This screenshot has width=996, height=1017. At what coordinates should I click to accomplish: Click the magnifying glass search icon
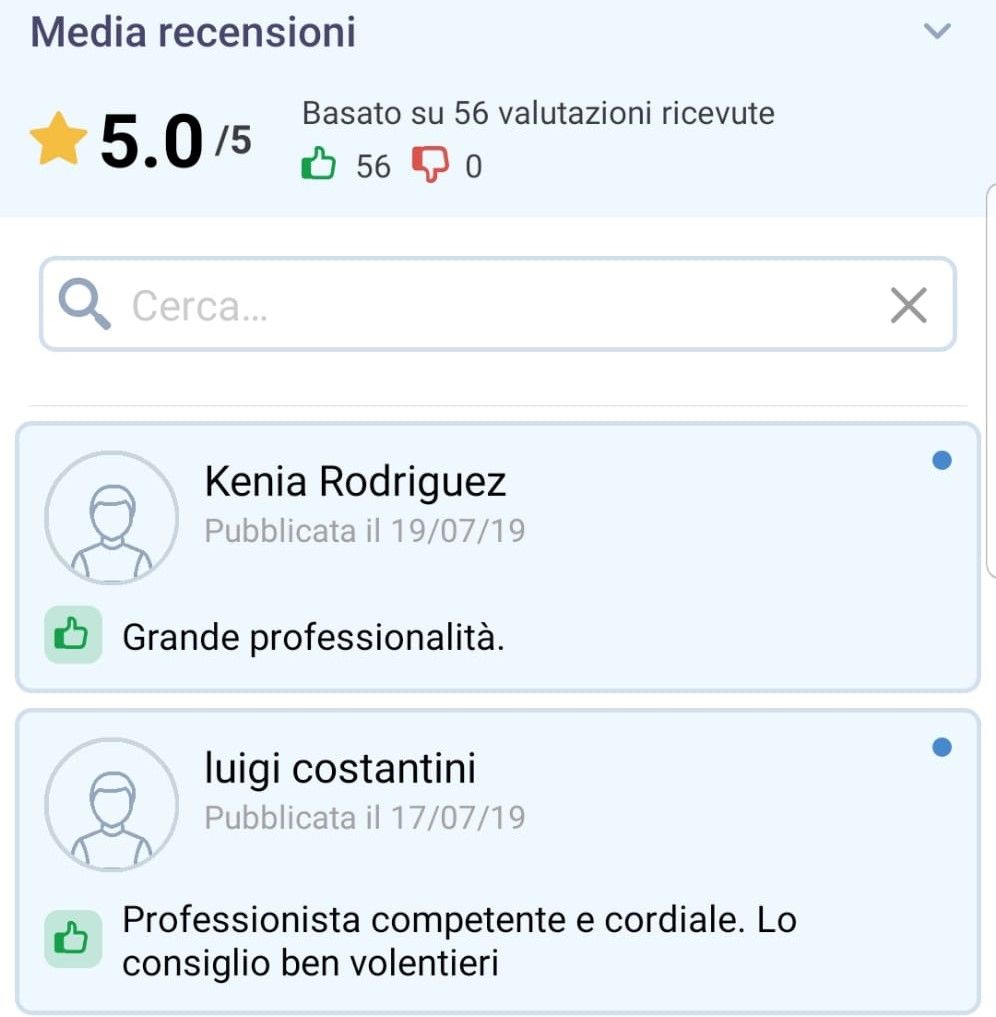click(x=84, y=305)
